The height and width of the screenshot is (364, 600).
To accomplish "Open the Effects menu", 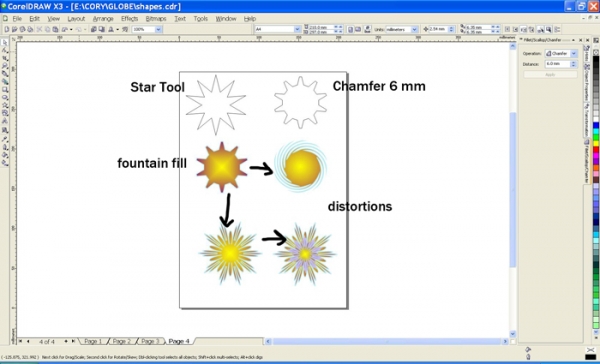I will coord(129,18).
